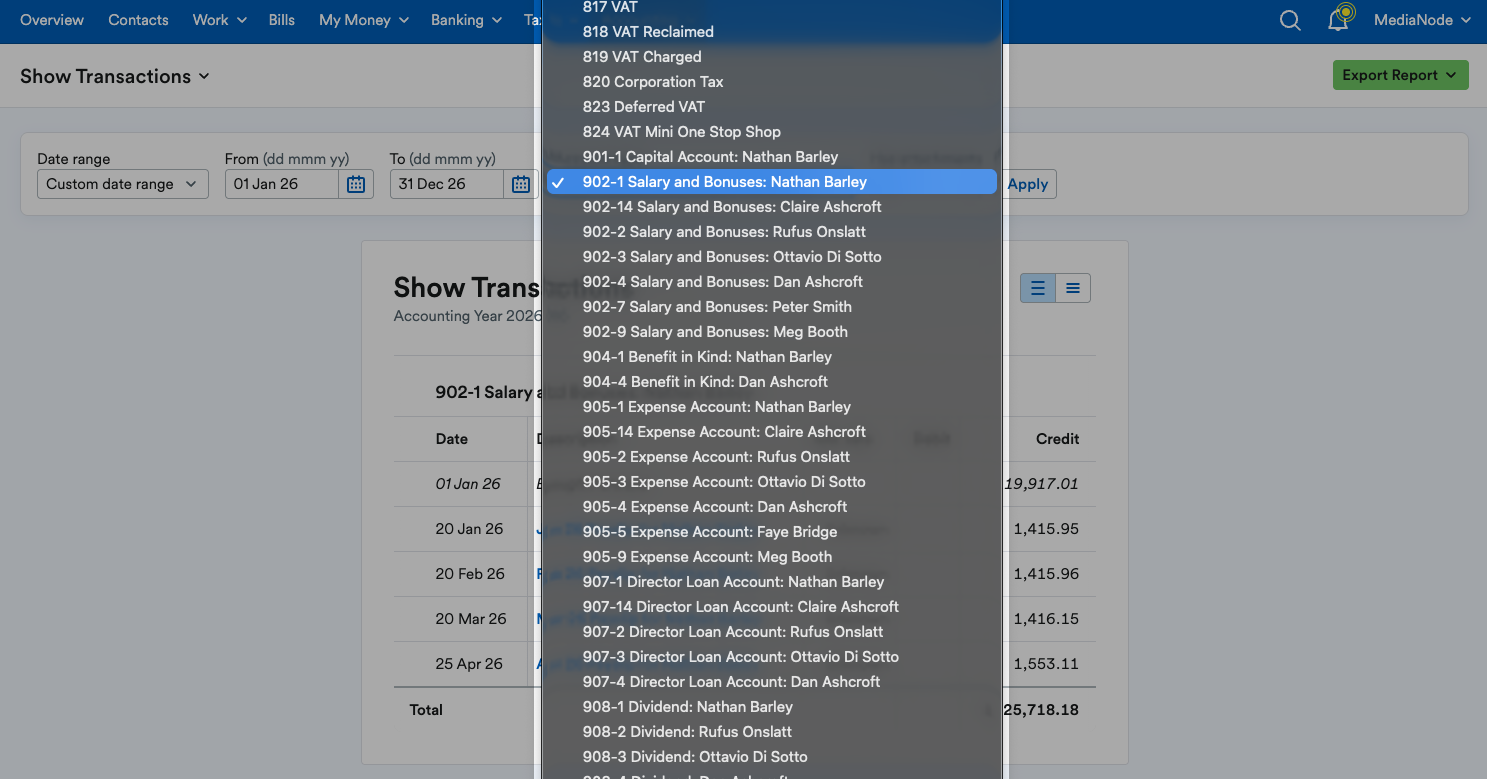Open the Show Transactions report switcher
Image resolution: width=1487 pixels, height=779 pixels.
[x=115, y=76]
